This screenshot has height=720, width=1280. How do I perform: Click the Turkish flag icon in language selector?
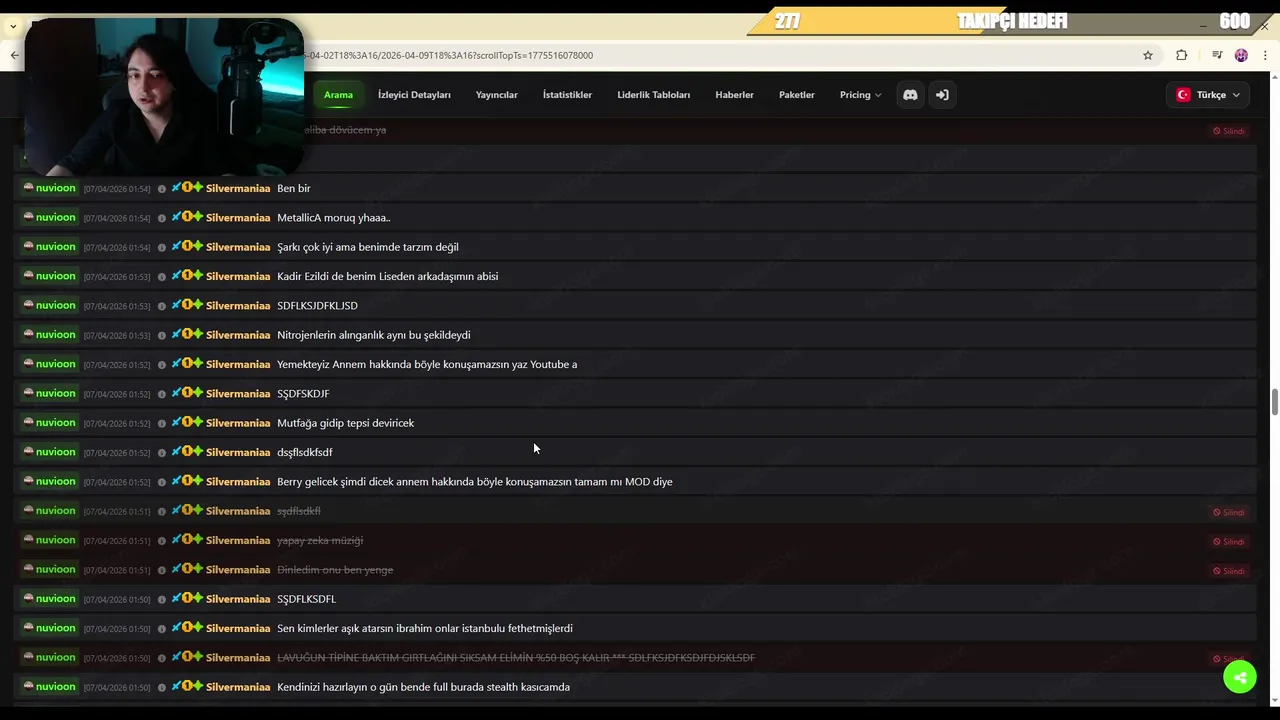tap(1183, 95)
